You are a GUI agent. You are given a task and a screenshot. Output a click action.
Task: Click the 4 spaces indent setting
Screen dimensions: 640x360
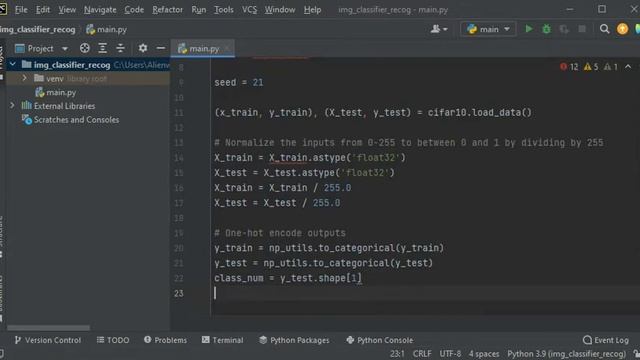pos(484,353)
